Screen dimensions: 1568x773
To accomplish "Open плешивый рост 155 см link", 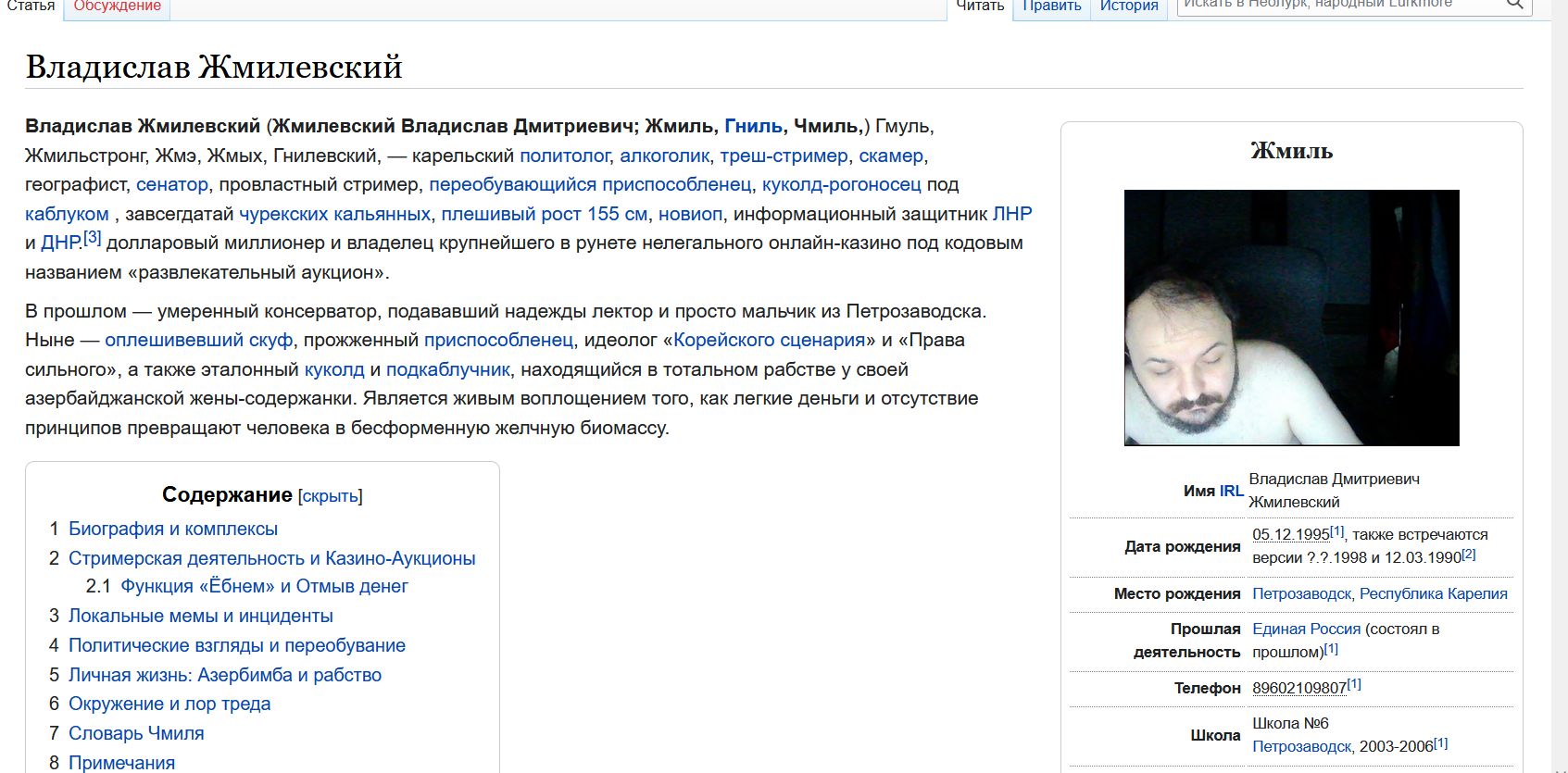I will click(545, 214).
